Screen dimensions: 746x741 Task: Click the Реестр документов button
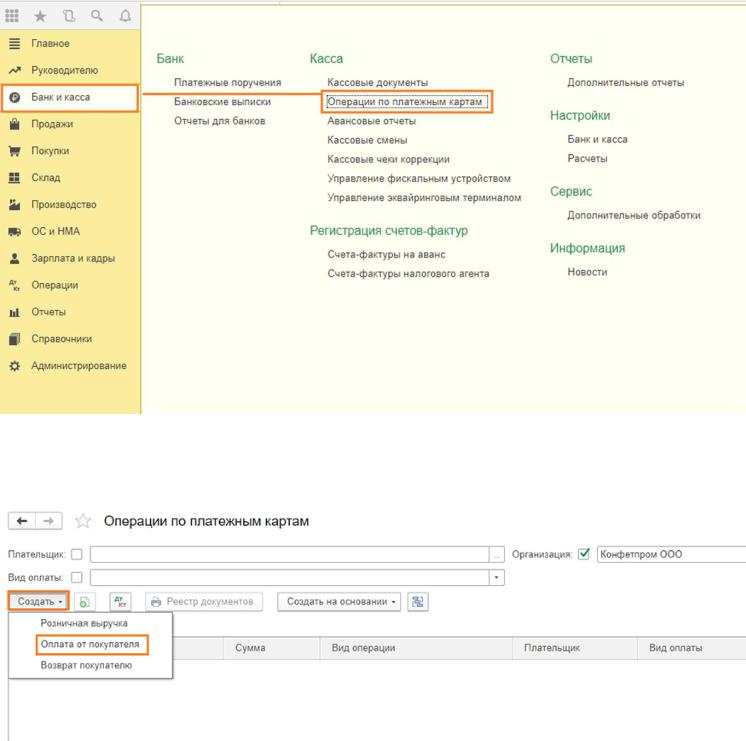click(204, 602)
